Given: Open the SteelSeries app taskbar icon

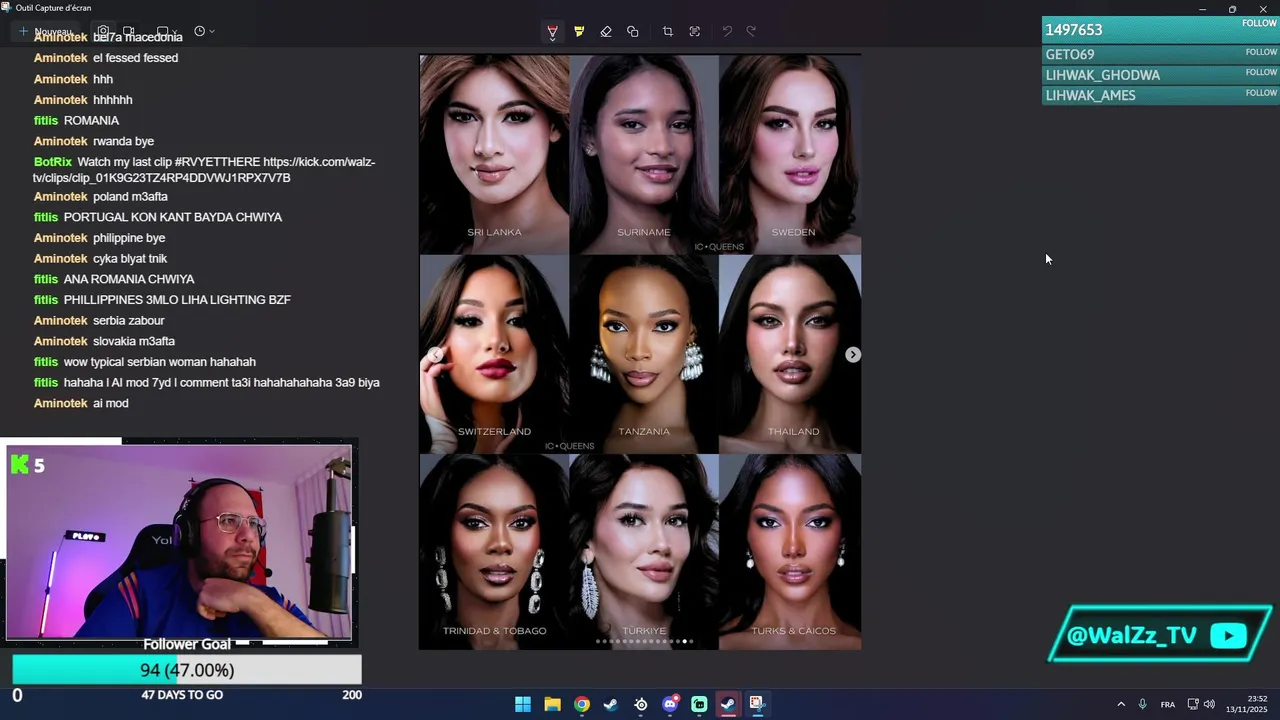Looking at the screenshot, I should coord(641,704).
